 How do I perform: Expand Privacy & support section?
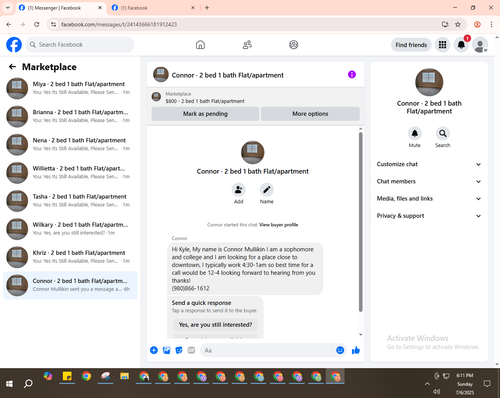point(429,216)
